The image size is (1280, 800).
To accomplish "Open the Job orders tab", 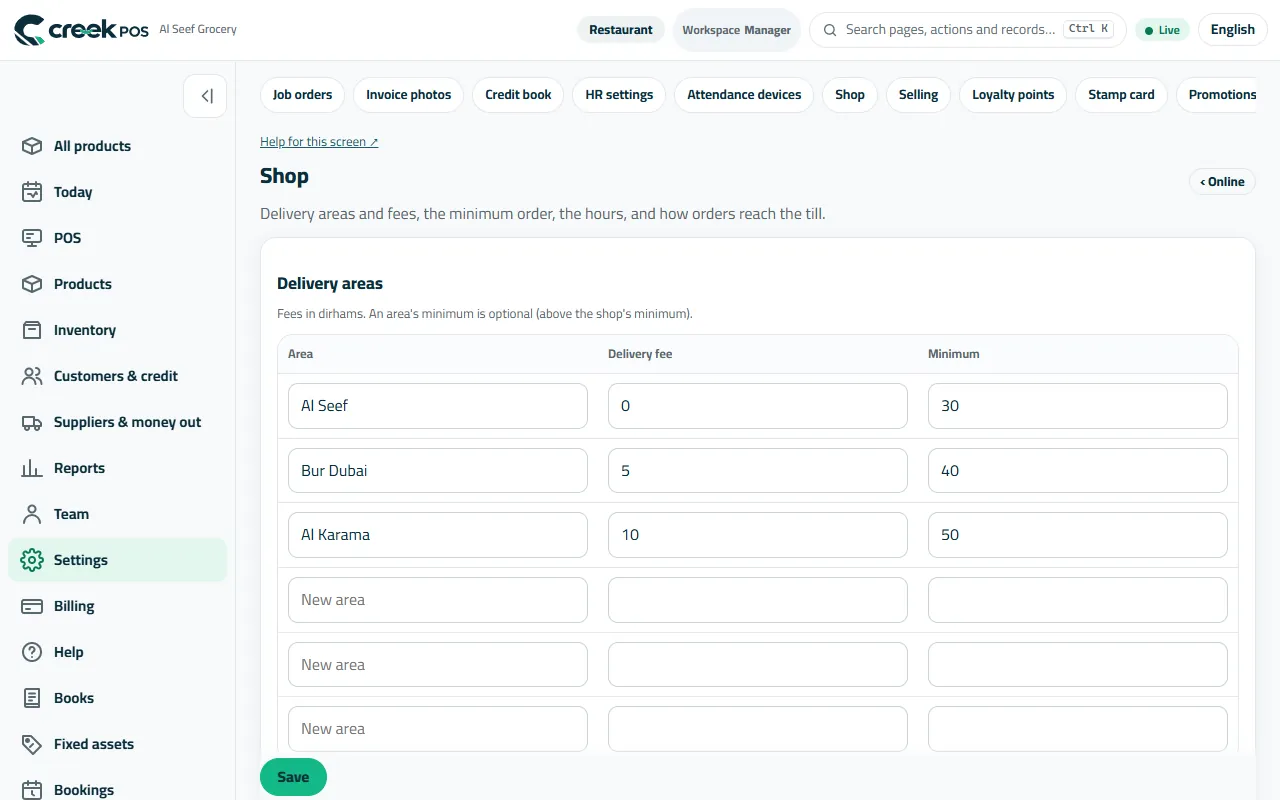I will [302, 95].
